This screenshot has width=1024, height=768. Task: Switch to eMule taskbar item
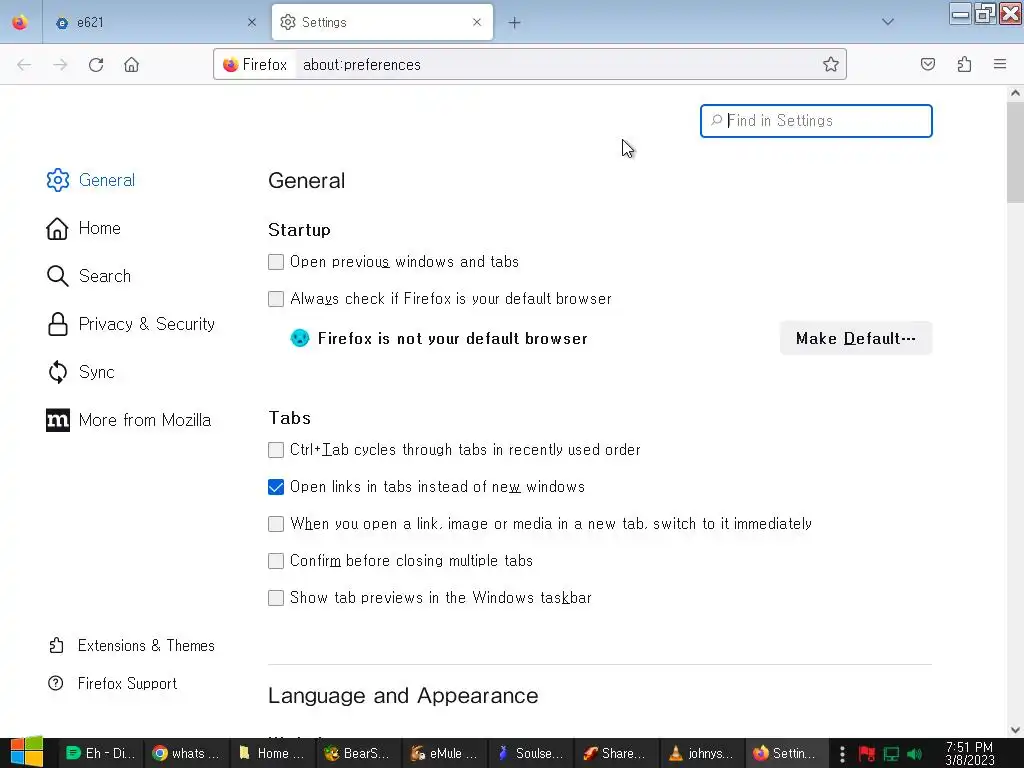444,754
